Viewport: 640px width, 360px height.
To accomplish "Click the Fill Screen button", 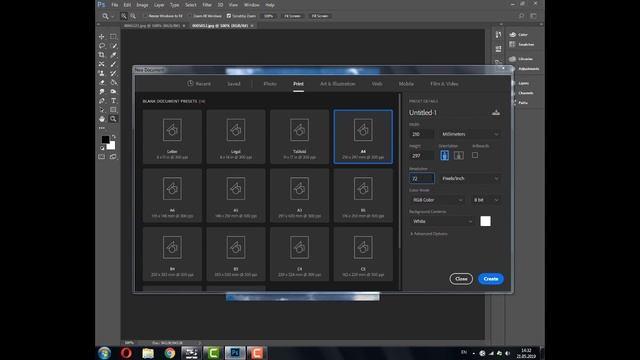I will tap(320, 16).
